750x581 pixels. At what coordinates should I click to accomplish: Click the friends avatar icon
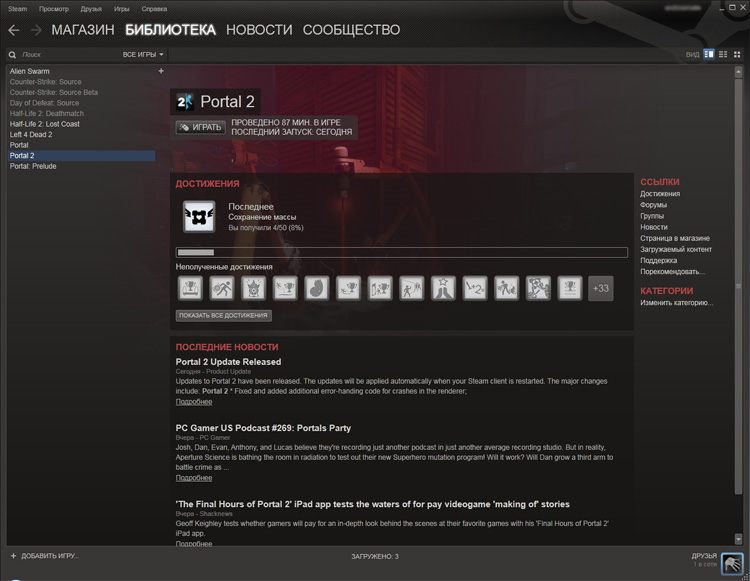pyautogui.click(x=732, y=564)
